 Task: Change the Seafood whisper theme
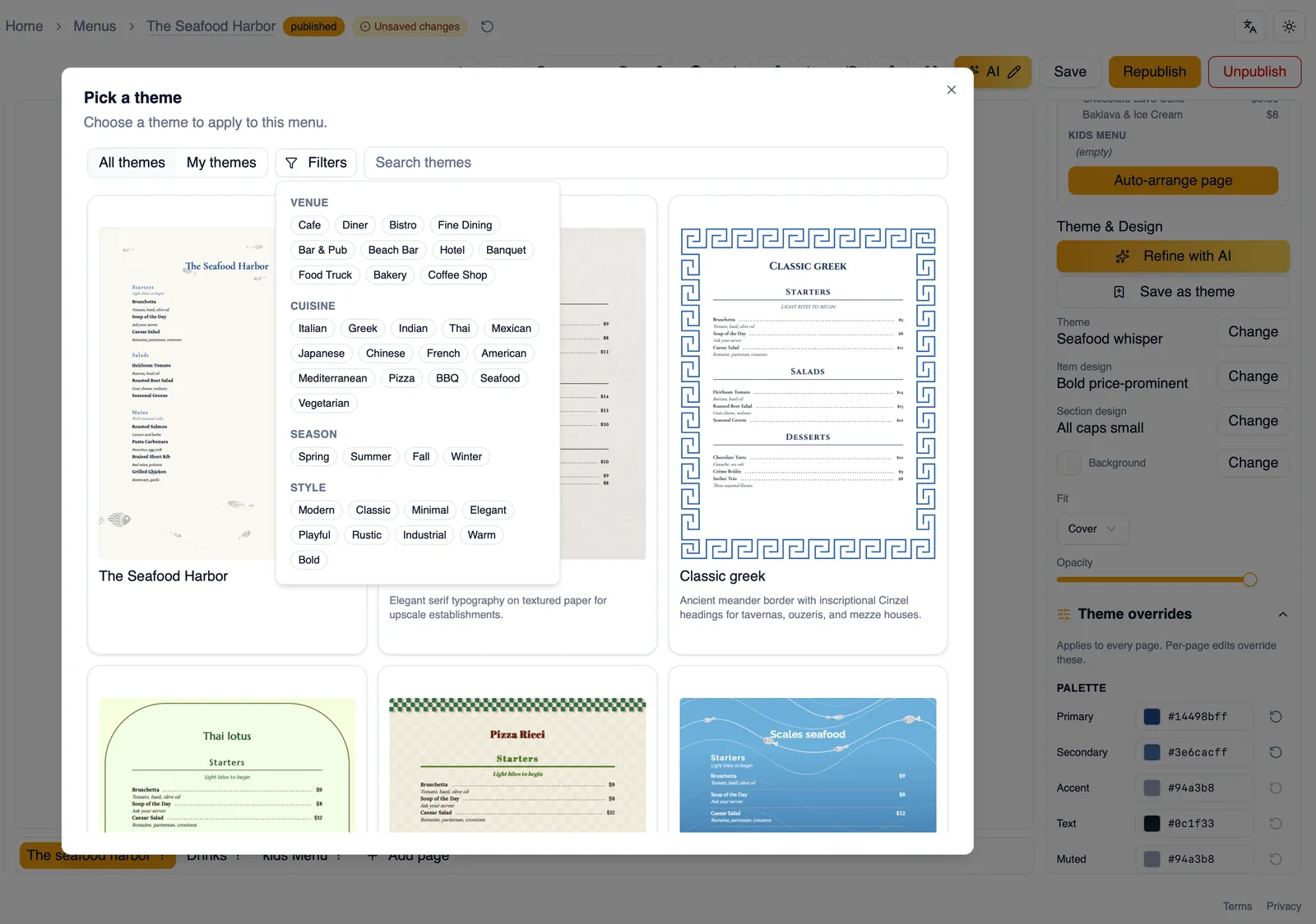pos(1253,332)
